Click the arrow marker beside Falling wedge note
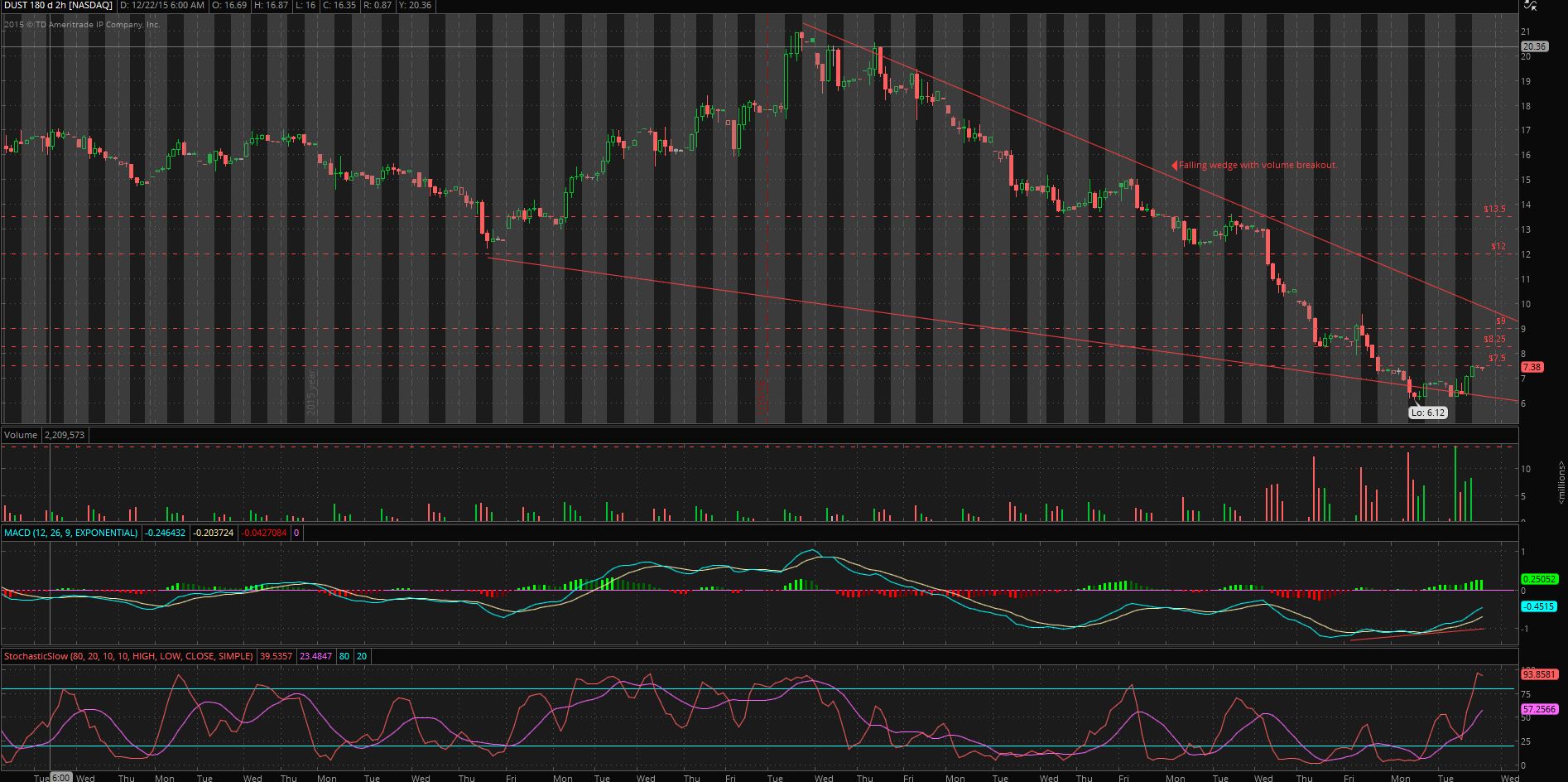The width and height of the screenshot is (1568, 782). (x=1174, y=166)
